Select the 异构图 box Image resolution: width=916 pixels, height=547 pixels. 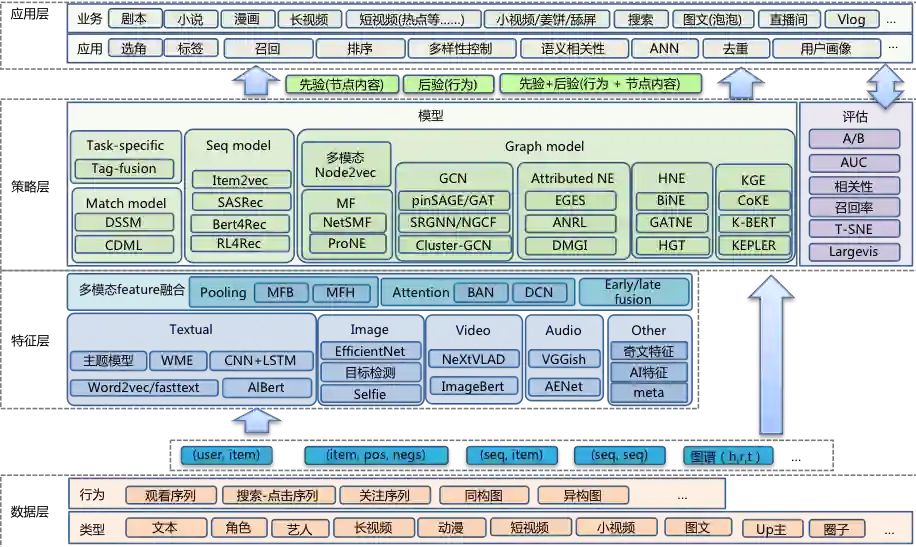pyautogui.click(x=583, y=496)
